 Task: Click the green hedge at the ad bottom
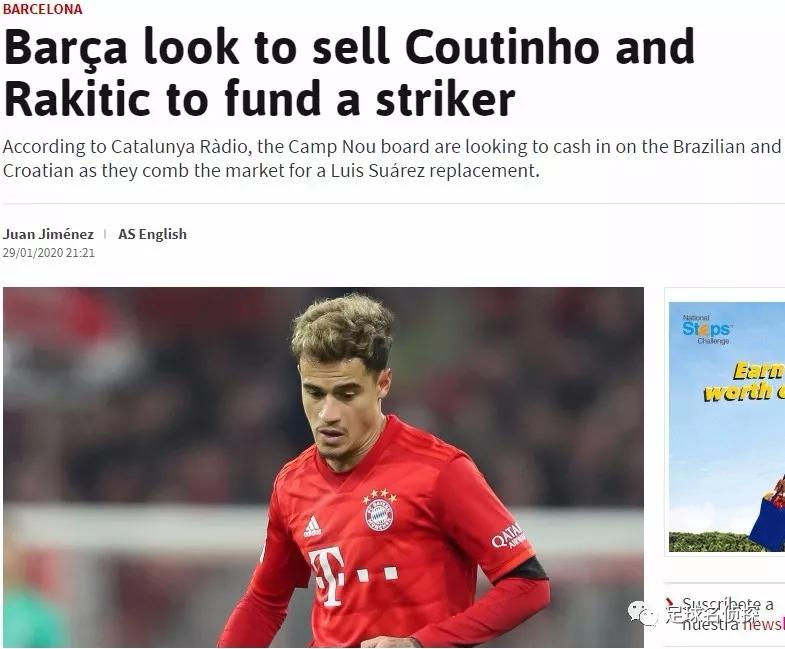click(x=710, y=542)
